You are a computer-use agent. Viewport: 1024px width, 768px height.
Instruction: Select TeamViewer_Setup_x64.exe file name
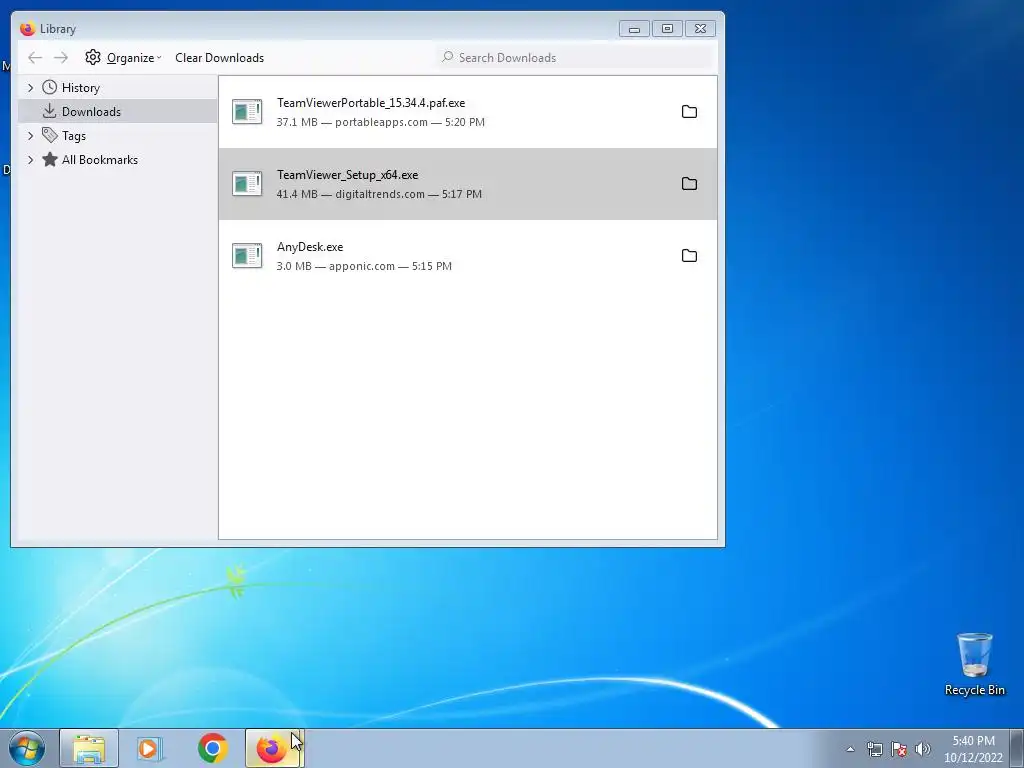[347, 174]
